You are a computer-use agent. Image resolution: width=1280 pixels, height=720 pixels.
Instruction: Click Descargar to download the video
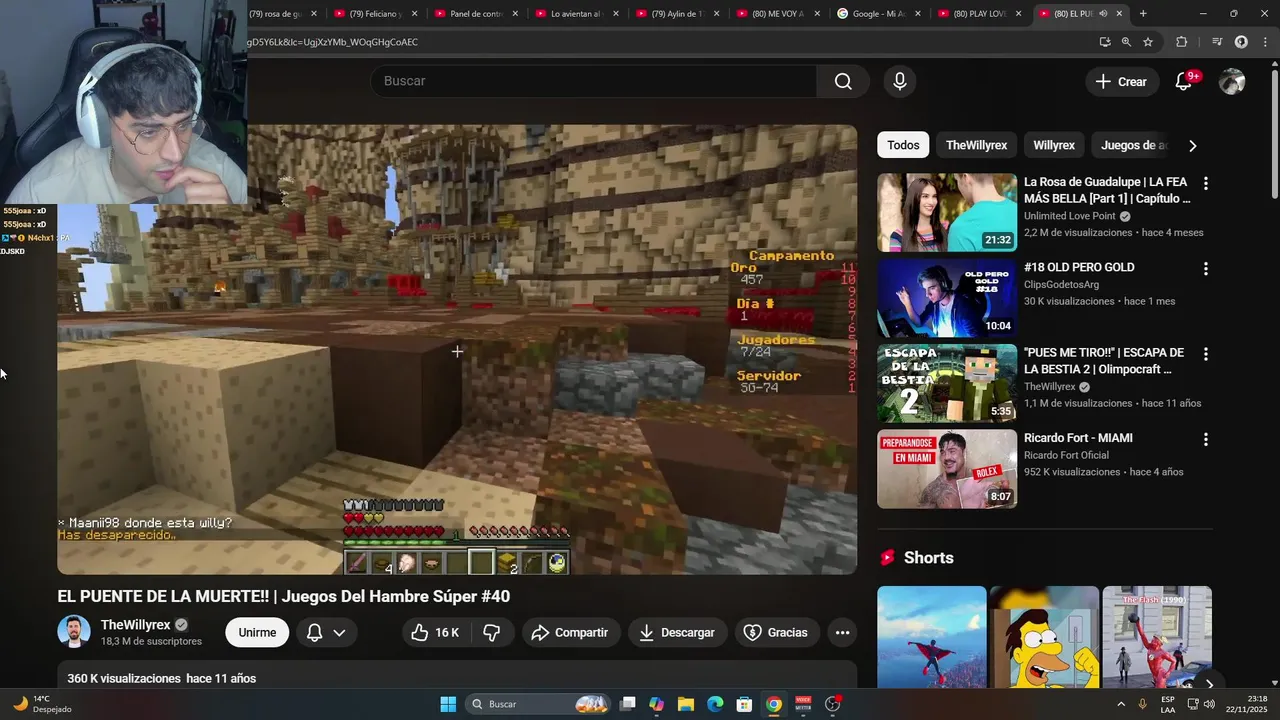pyautogui.click(x=678, y=632)
